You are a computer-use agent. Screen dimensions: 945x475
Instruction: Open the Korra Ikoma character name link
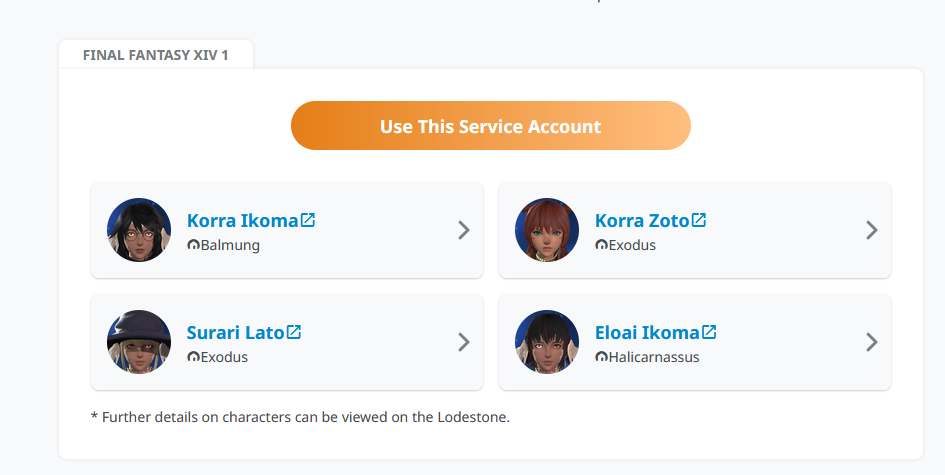[x=243, y=221]
